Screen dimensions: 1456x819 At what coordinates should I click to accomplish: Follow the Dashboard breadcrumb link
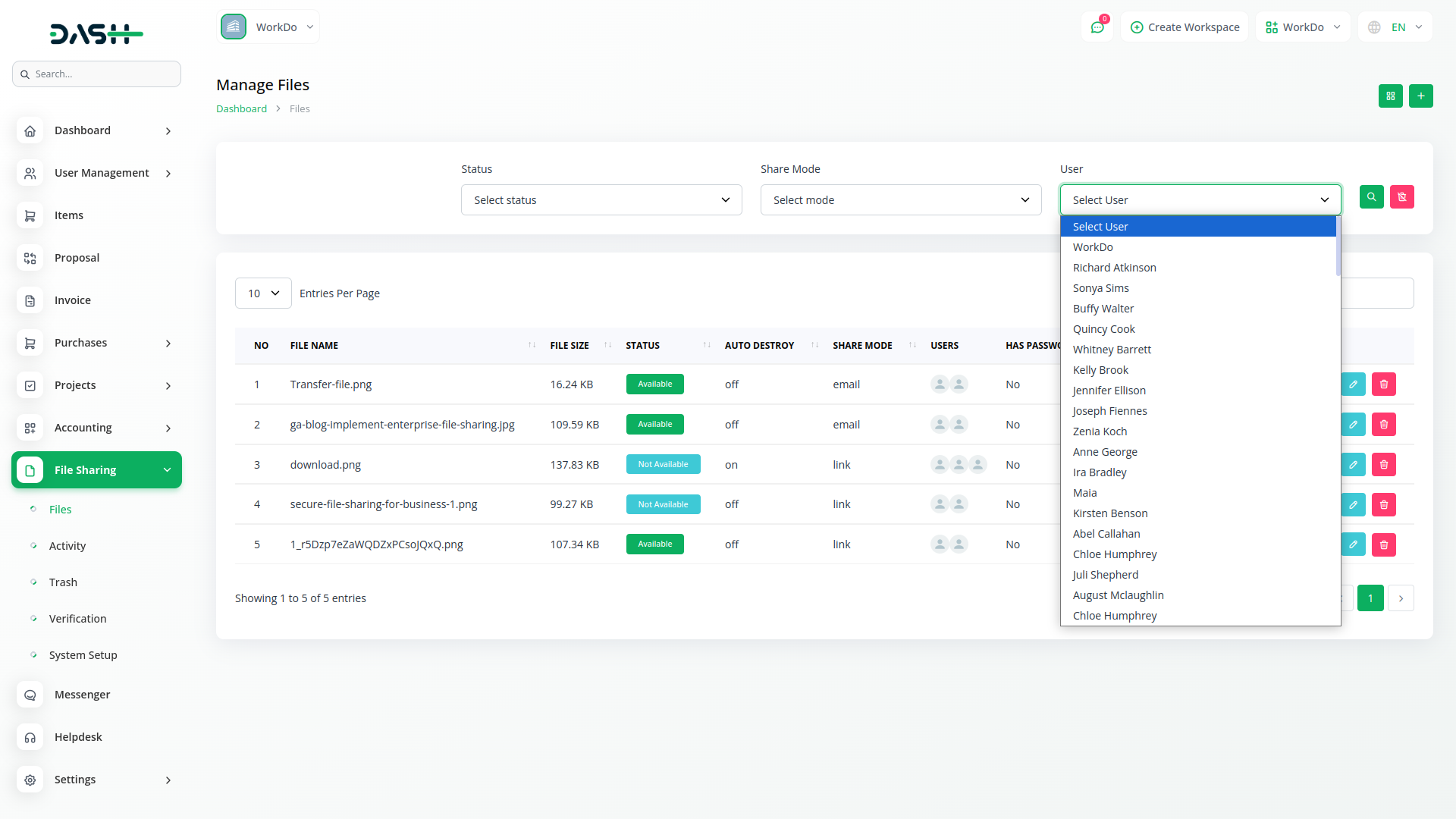coord(241,108)
